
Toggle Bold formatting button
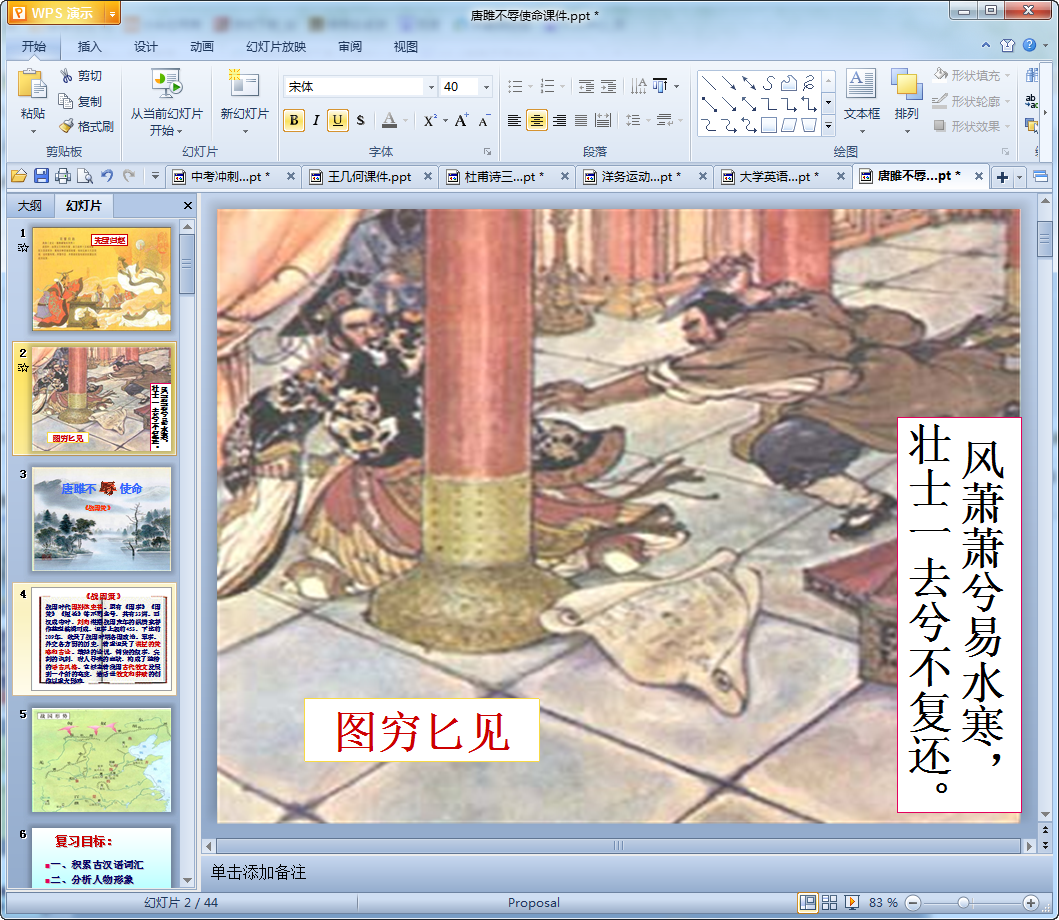(294, 120)
